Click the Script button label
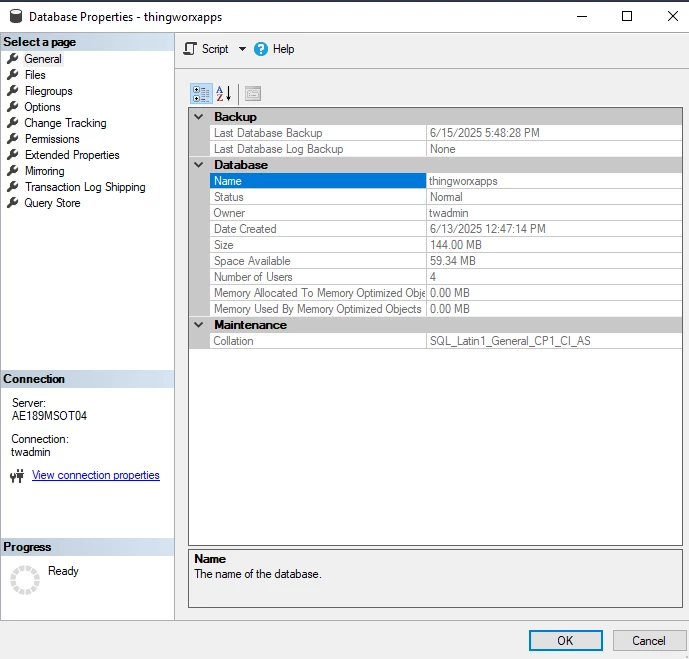689x659 pixels. pos(215,49)
